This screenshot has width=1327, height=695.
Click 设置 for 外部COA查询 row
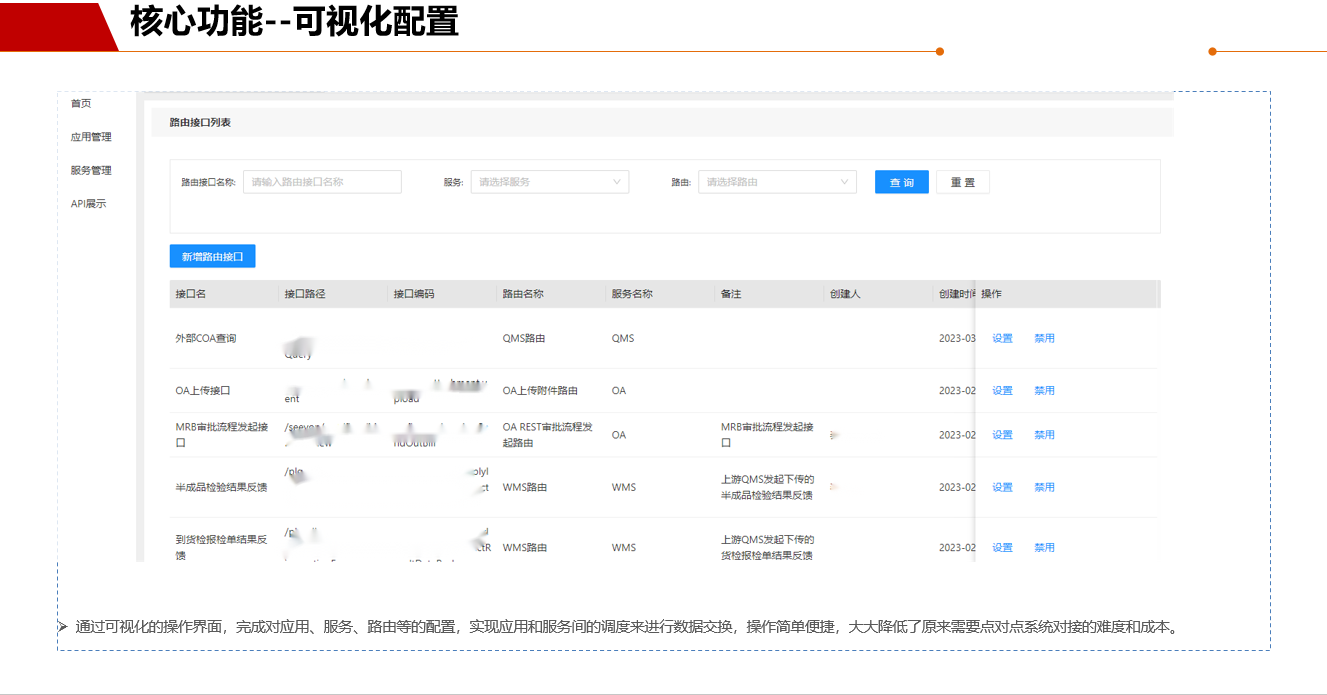point(1002,338)
